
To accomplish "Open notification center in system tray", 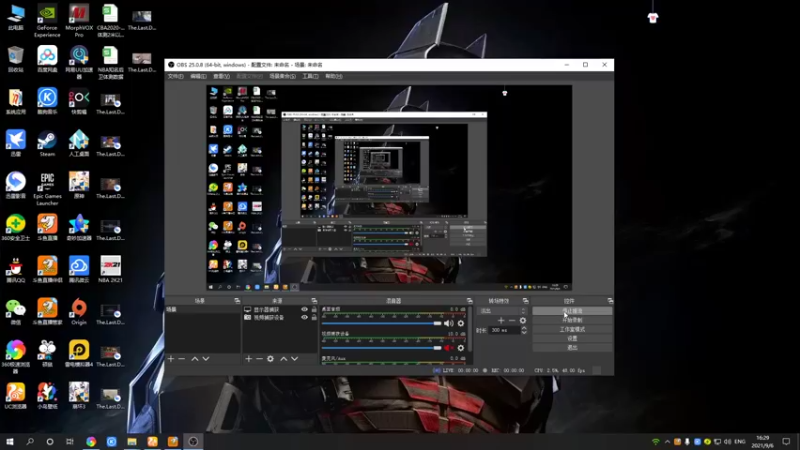I will click(x=786, y=441).
